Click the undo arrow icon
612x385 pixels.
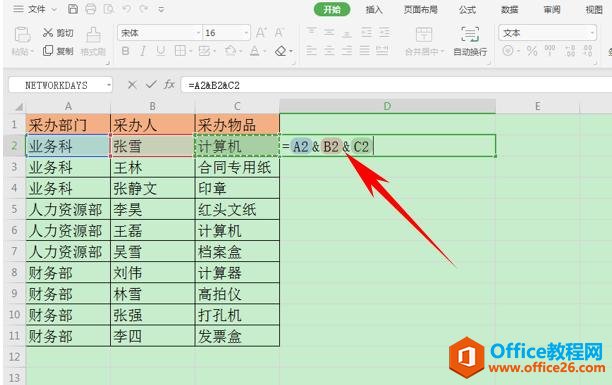(126, 9)
